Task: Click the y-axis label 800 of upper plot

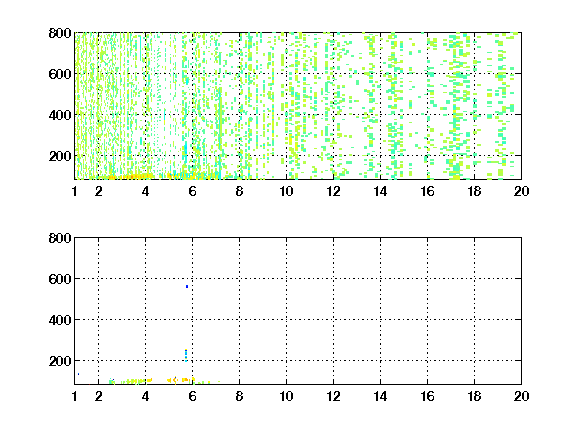Action: [60, 33]
